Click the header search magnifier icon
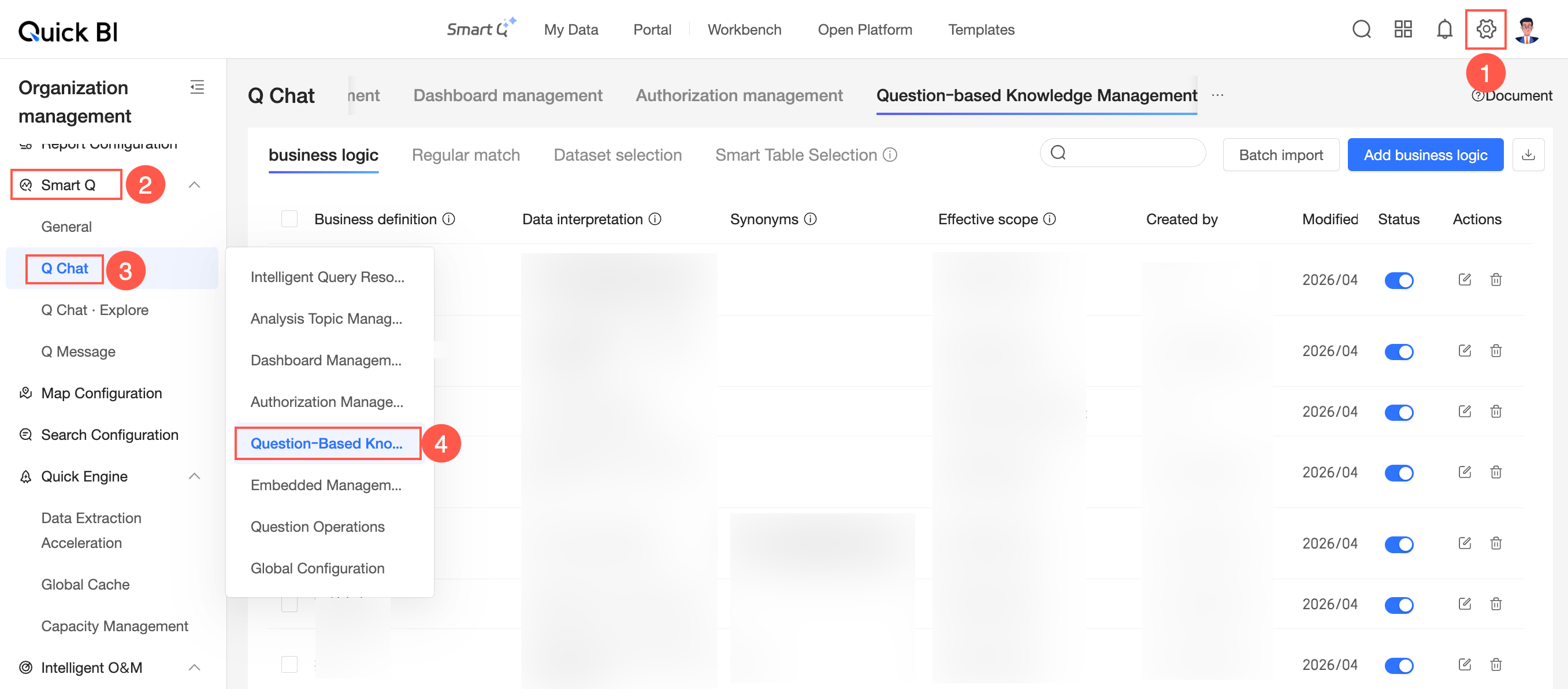This screenshot has height=689, width=1568. [x=1362, y=29]
